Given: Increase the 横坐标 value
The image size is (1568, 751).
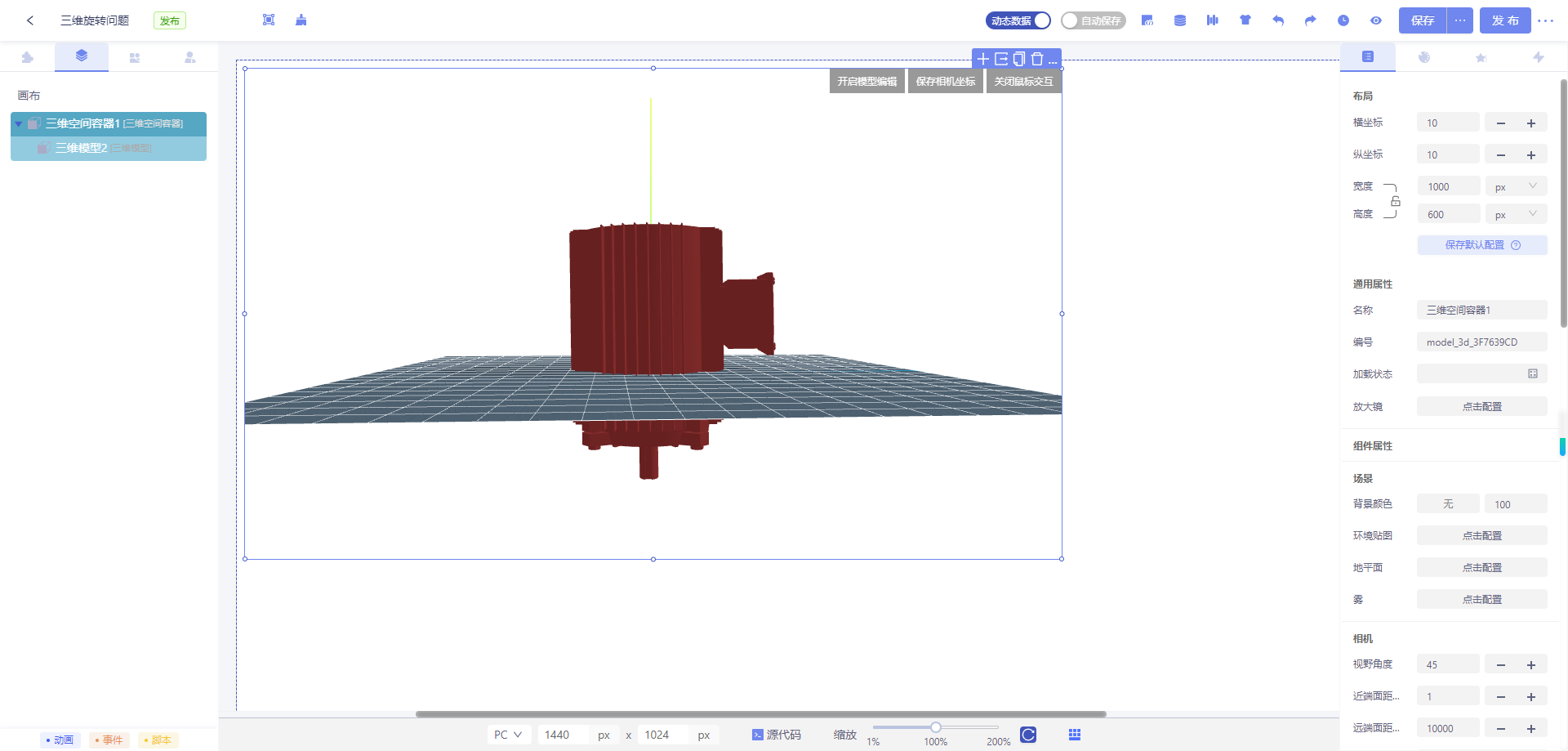Looking at the screenshot, I should [x=1531, y=123].
